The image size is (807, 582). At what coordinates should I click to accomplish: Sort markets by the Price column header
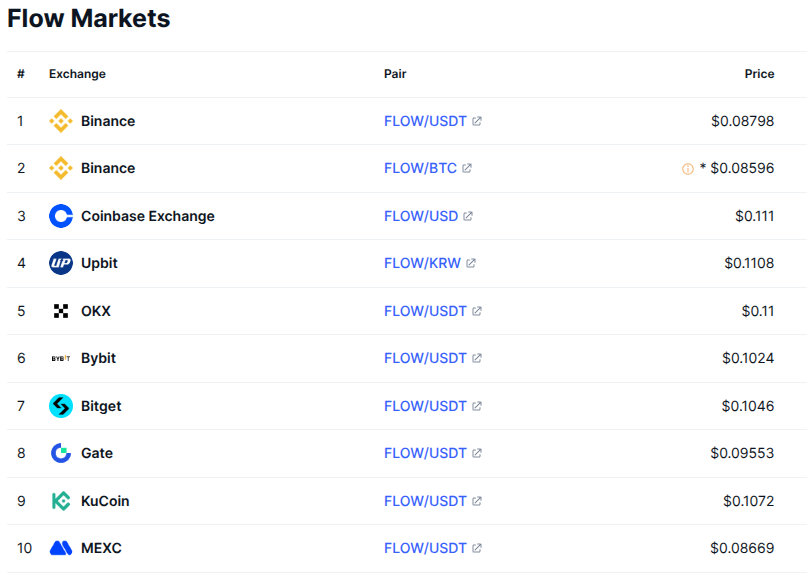759,74
